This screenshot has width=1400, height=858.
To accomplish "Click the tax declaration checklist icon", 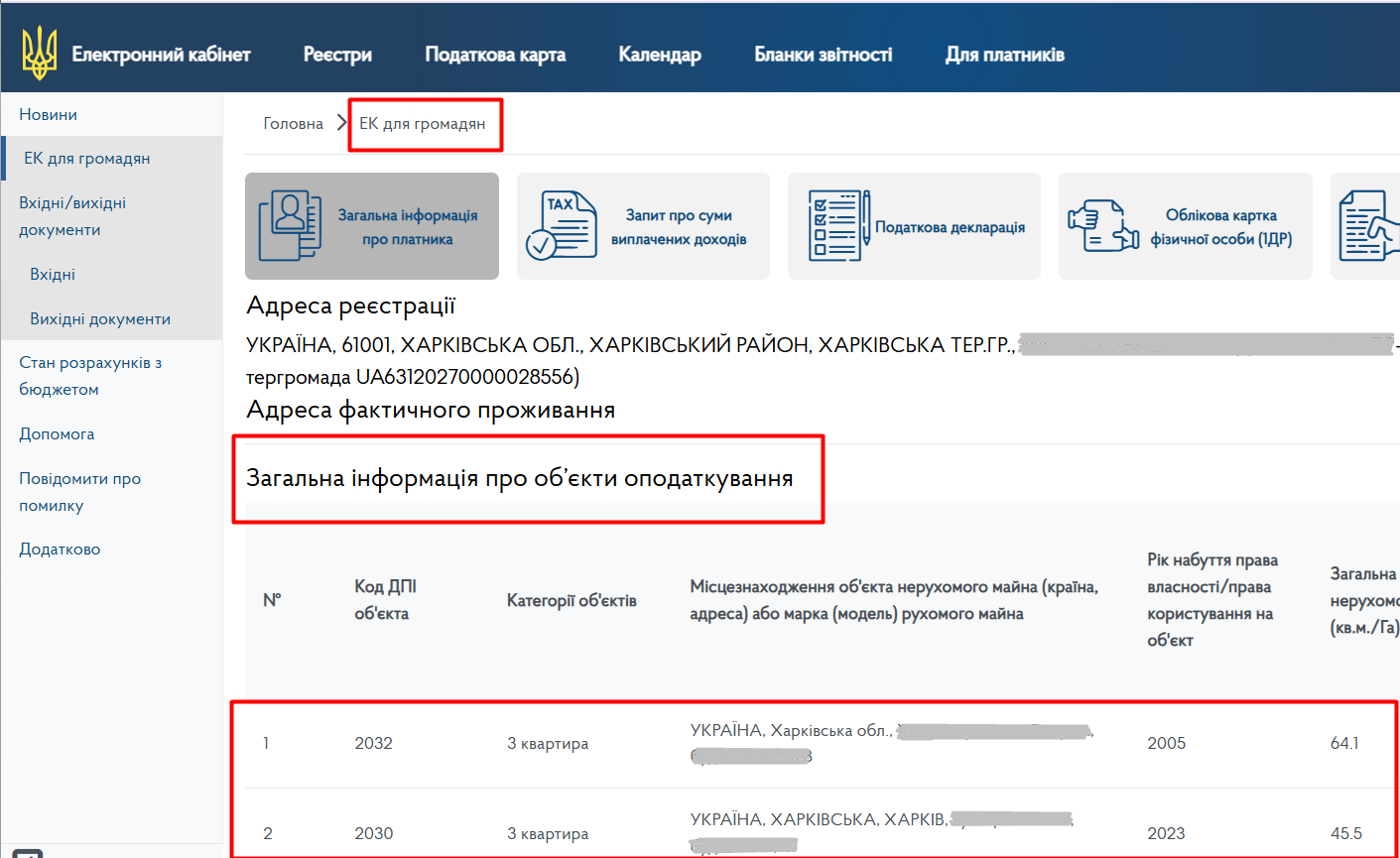I will (x=836, y=226).
